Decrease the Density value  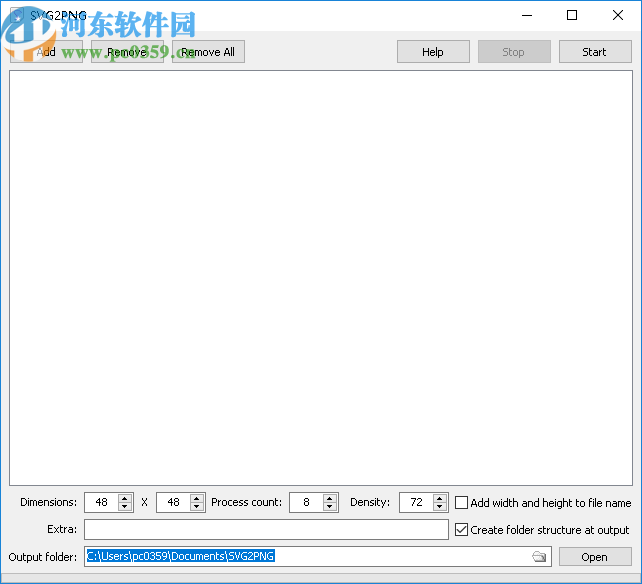pos(440,507)
